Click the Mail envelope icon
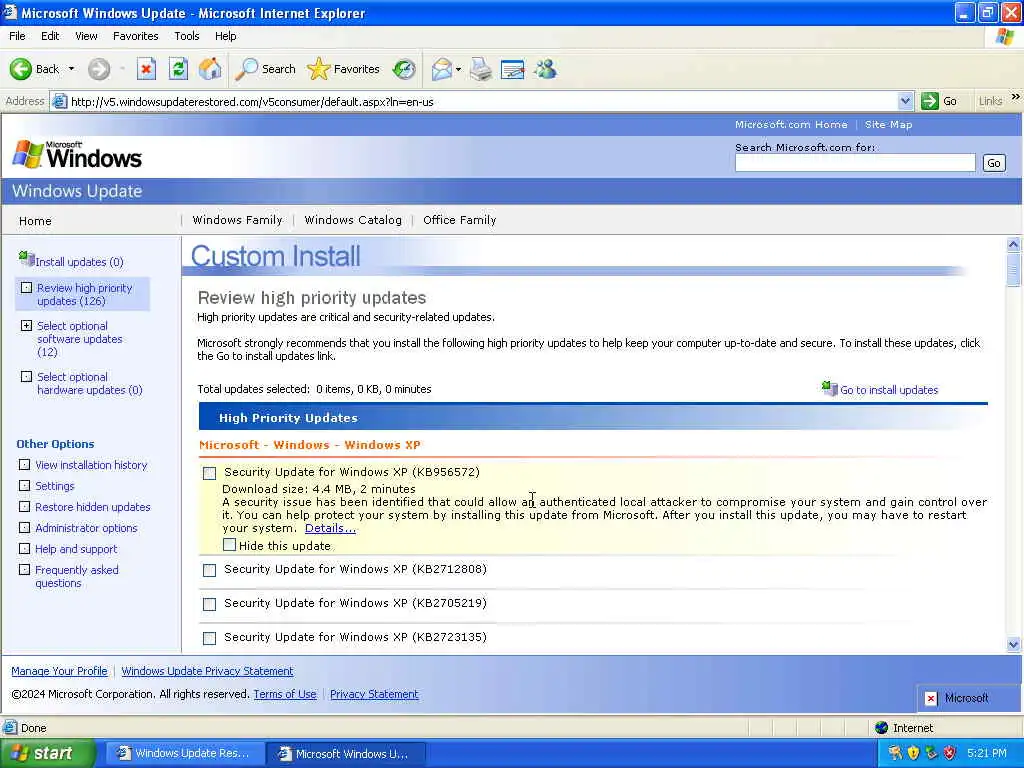Screen dimensions: 1024x768 (x=442, y=69)
